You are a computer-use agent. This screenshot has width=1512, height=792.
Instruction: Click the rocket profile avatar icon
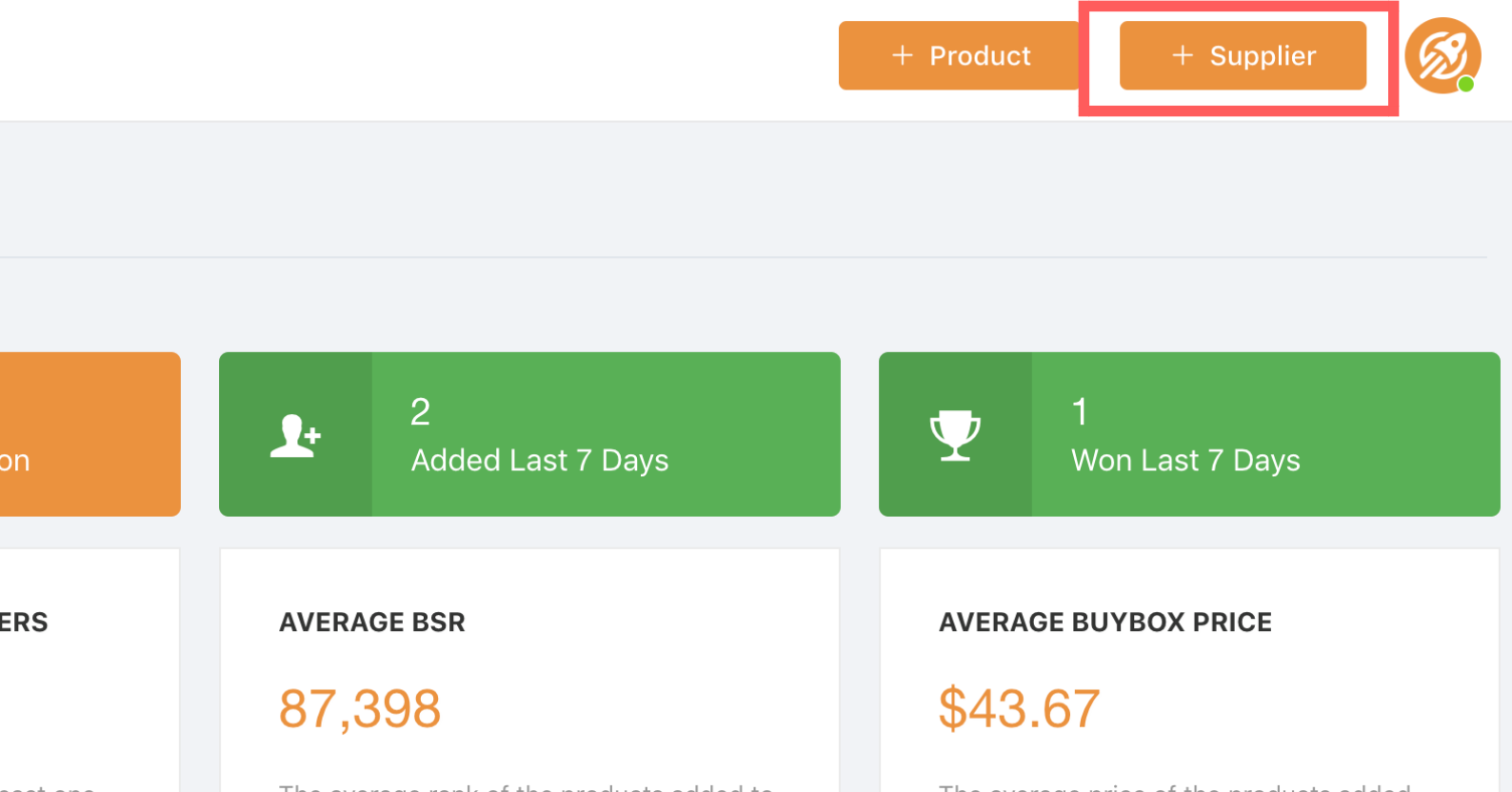pyautogui.click(x=1442, y=55)
